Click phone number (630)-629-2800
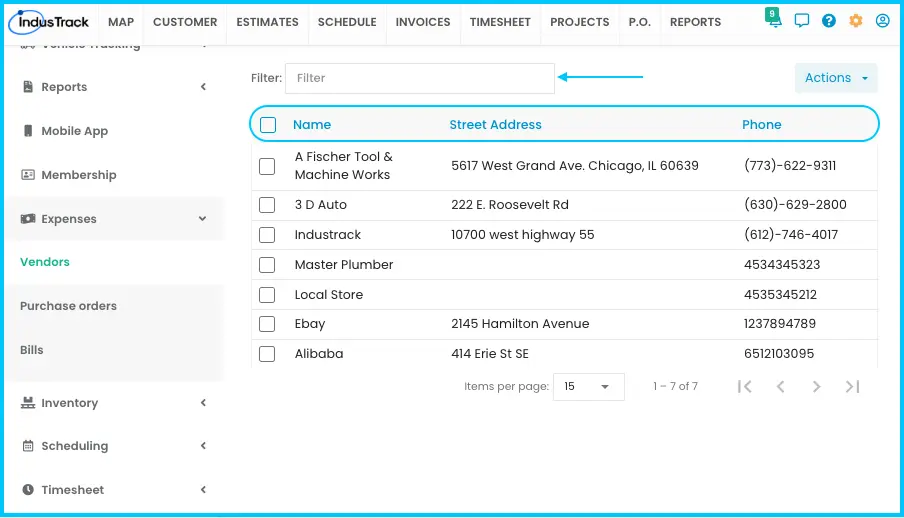 [x=795, y=205]
